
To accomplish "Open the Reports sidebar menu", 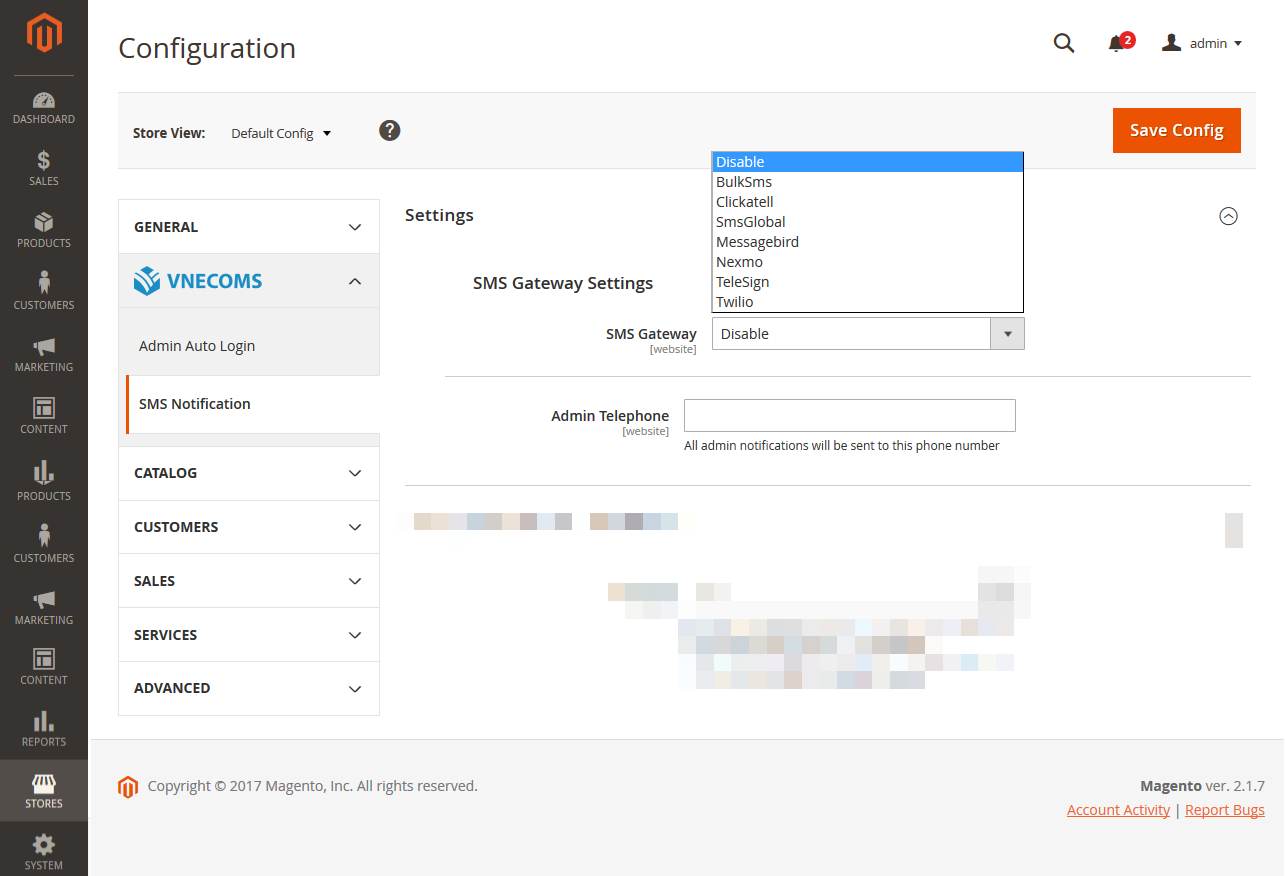I will [x=44, y=729].
